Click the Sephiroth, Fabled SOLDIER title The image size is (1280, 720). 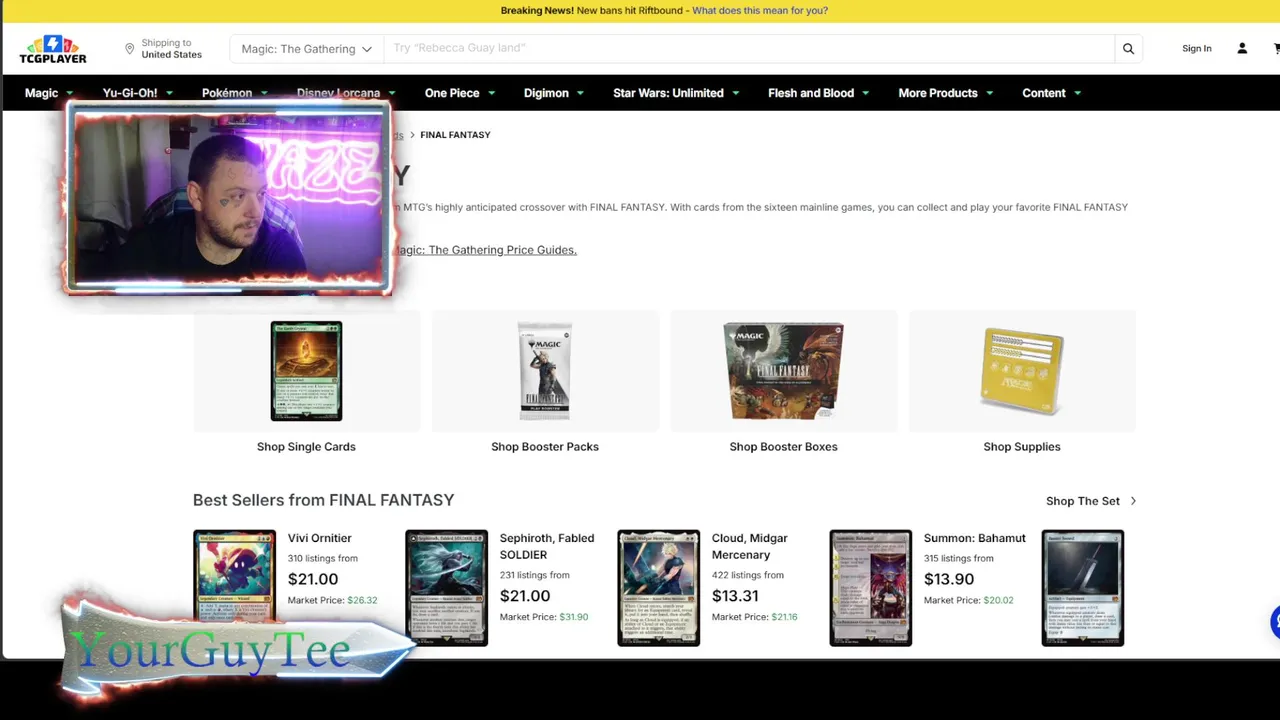[x=547, y=546]
